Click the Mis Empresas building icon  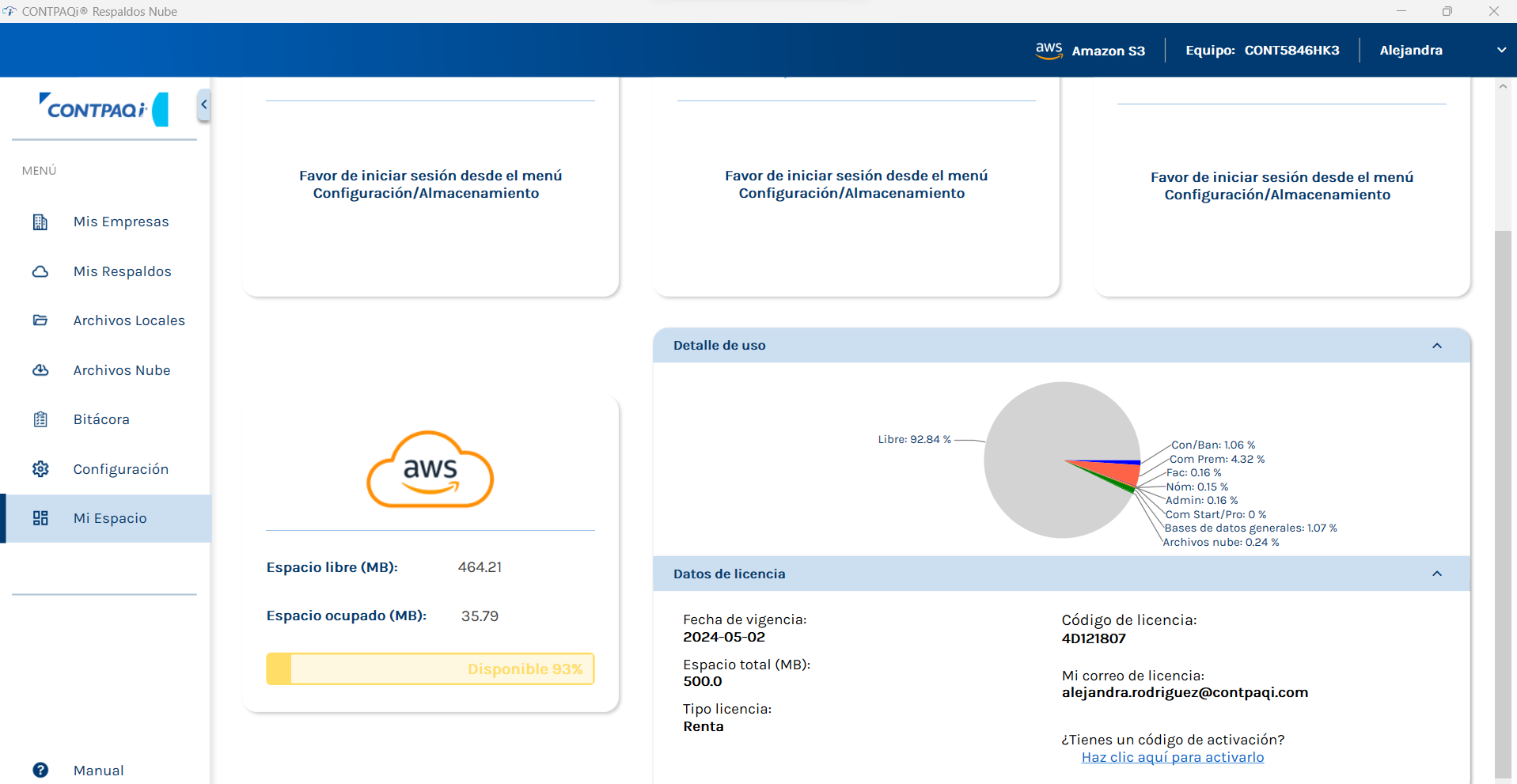point(40,222)
